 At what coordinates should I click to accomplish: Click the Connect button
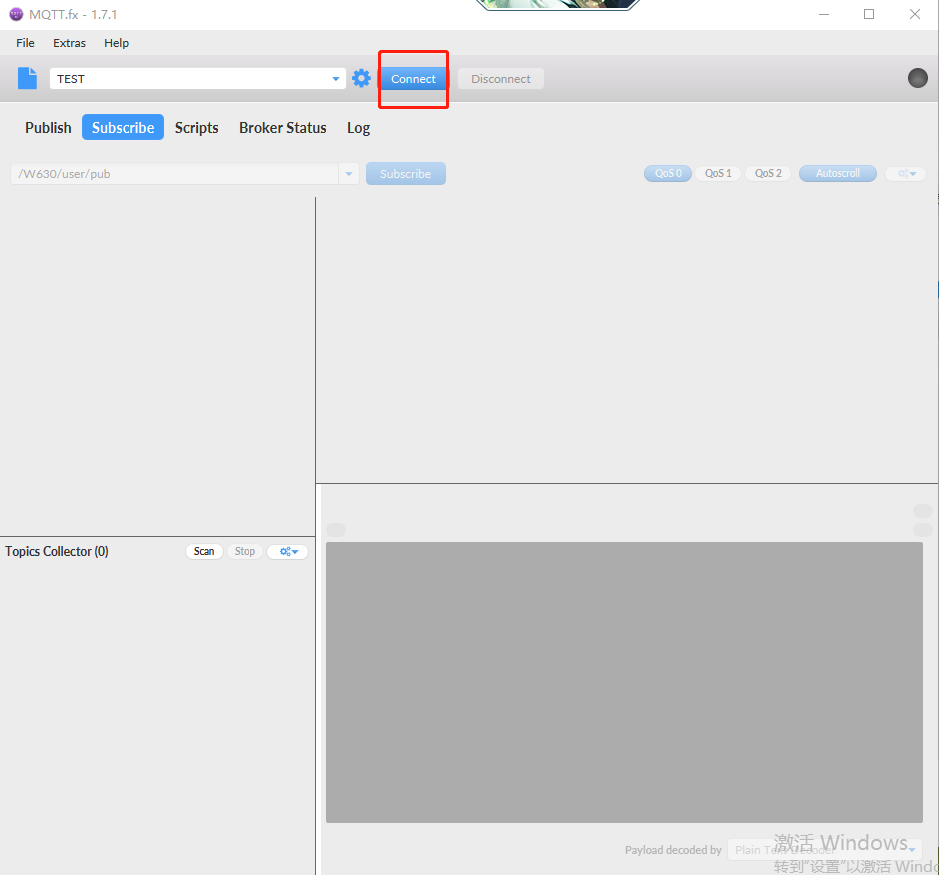click(413, 79)
